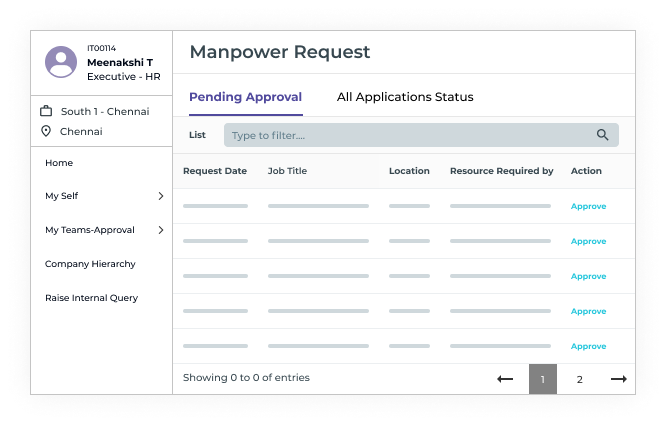Click the location pin icon beside Chennai
This screenshot has height=425, width=666.
click(x=46, y=131)
